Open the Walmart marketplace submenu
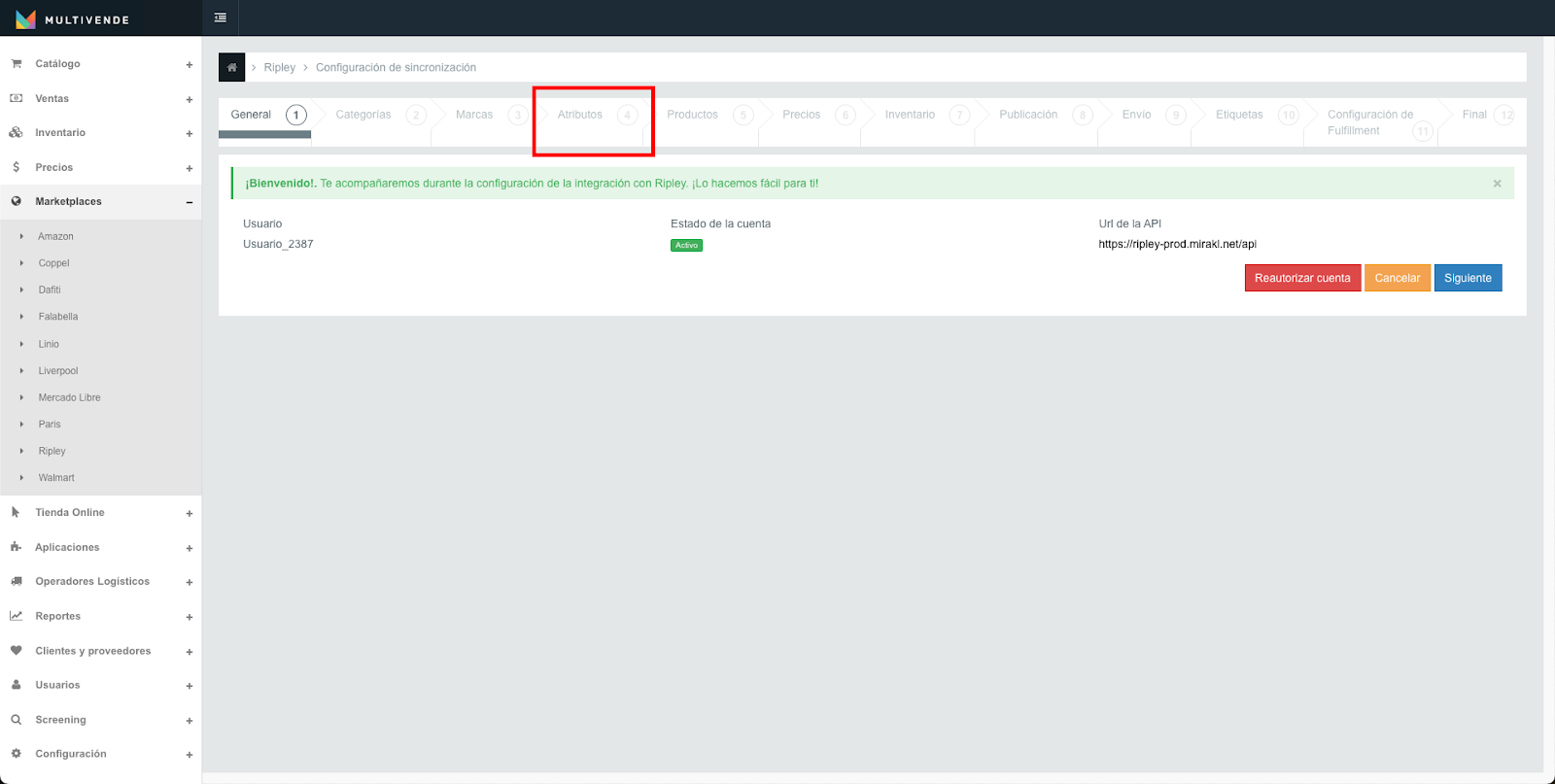Image resolution: width=1555 pixels, height=784 pixels. pyautogui.click(x=56, y=478)
